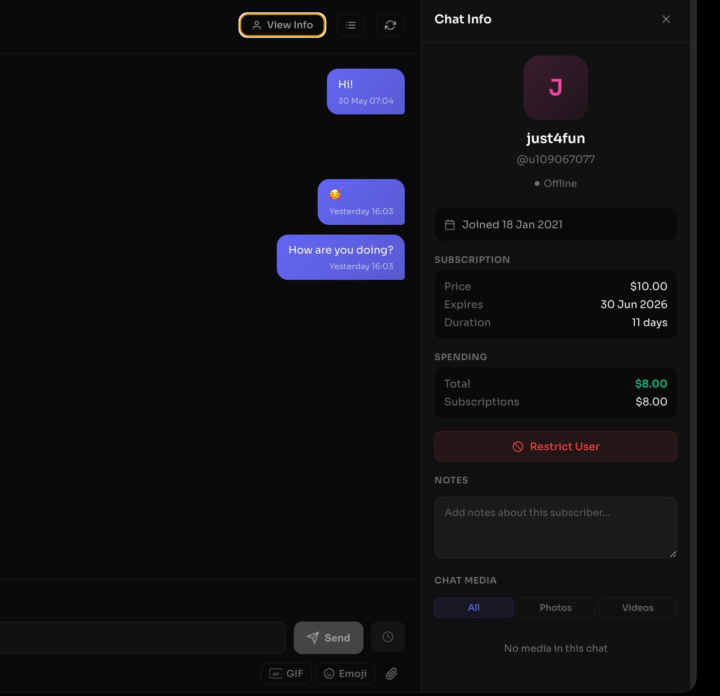Close the Chat Info panel

tap(666, 19)
